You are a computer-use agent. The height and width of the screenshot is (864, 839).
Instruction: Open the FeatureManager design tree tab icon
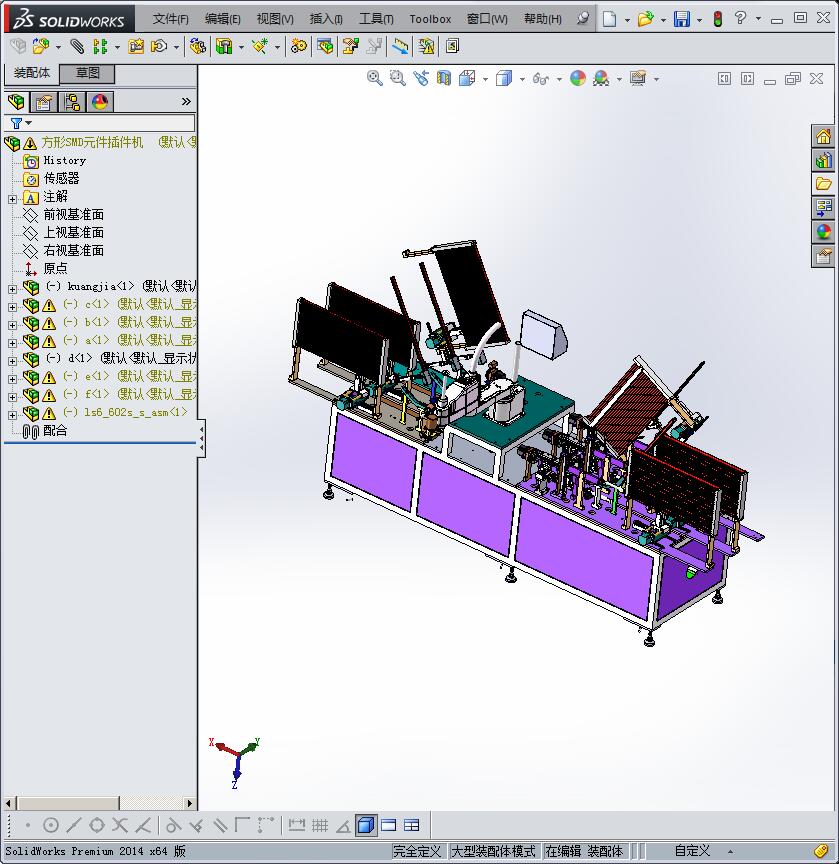coord(17,102)
